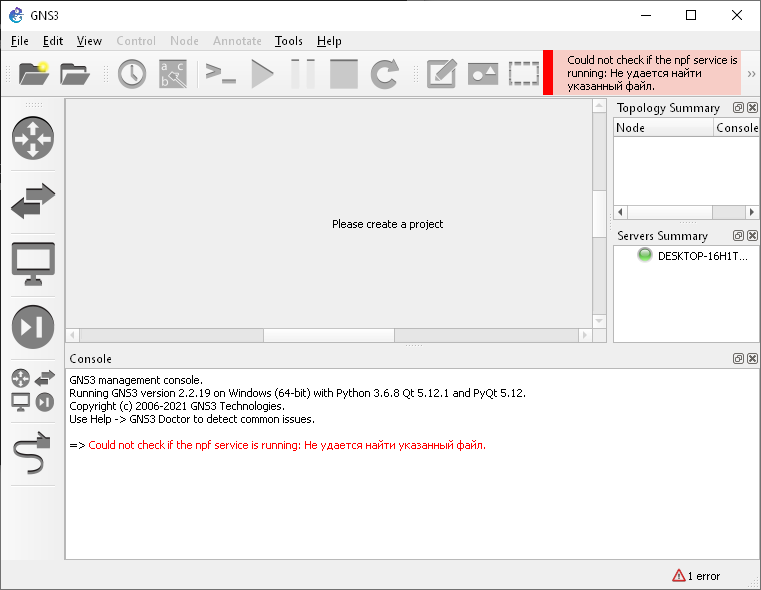Float the Console panel
This screenshot has width=761, height=590.
click(738, 359)
